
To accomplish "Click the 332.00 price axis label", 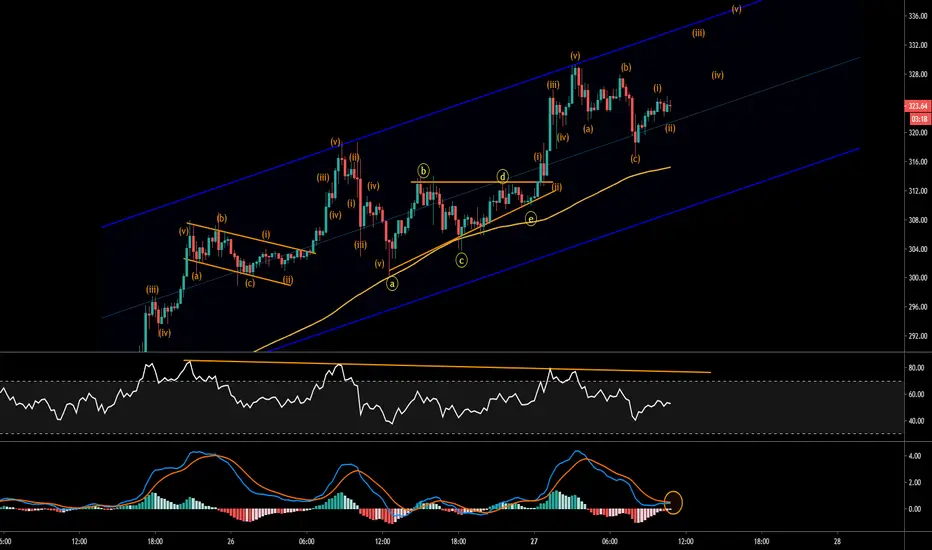I will [x=918, y=45].
